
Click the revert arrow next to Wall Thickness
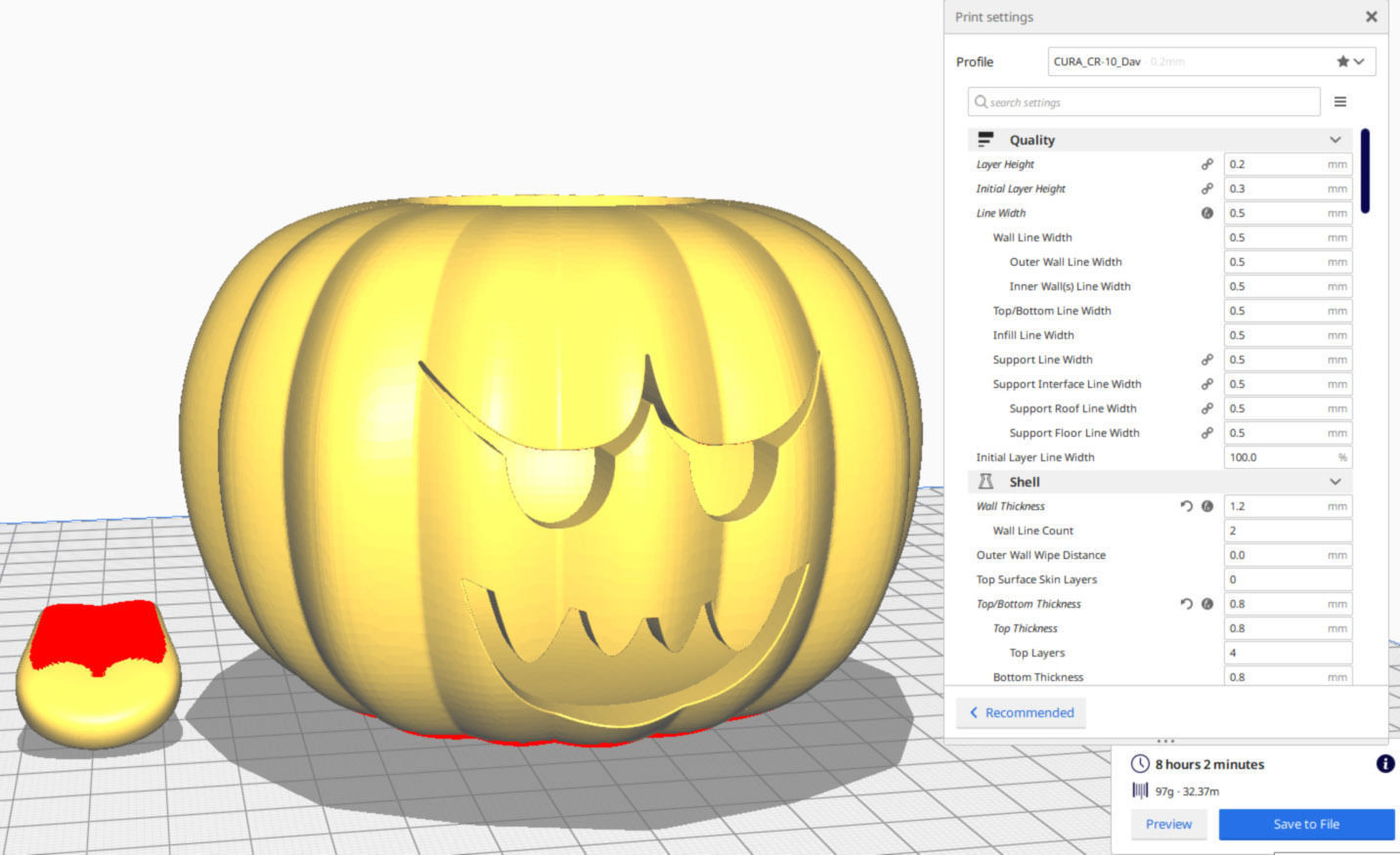(x=1185, y=506)
